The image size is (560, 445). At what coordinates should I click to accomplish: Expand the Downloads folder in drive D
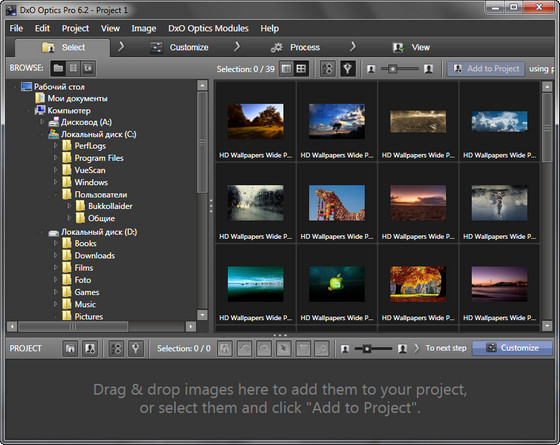pos(55,255)
